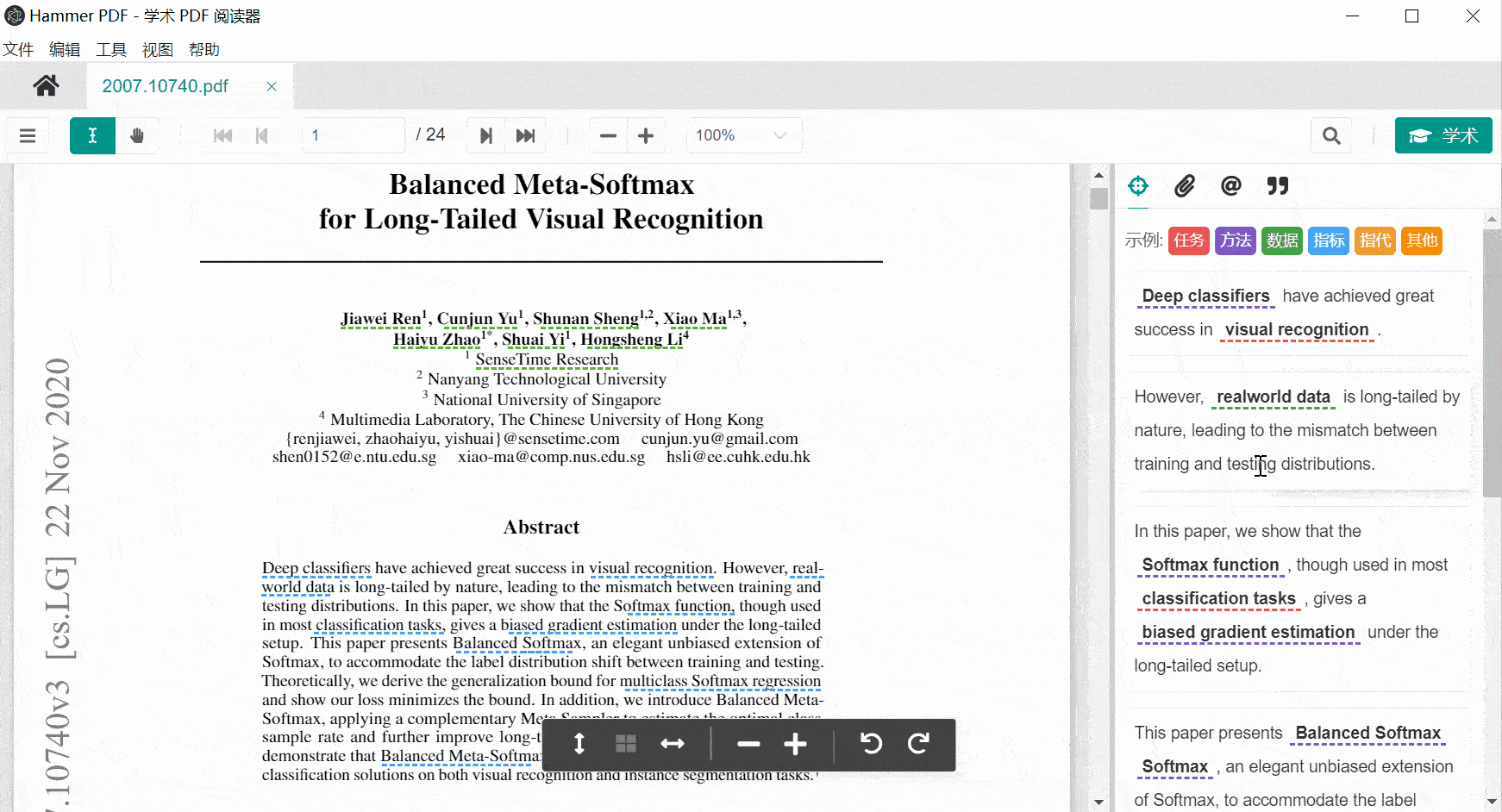Click the document scrollbar up arrow

(1098, 175)
